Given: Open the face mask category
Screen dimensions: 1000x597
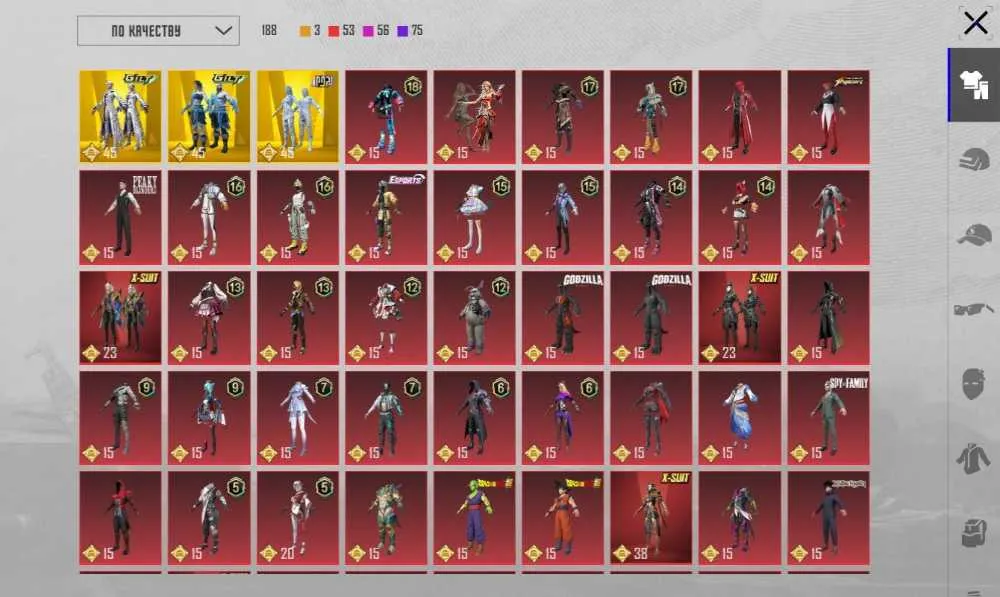Looking at the screenshot, I should 974,383.
